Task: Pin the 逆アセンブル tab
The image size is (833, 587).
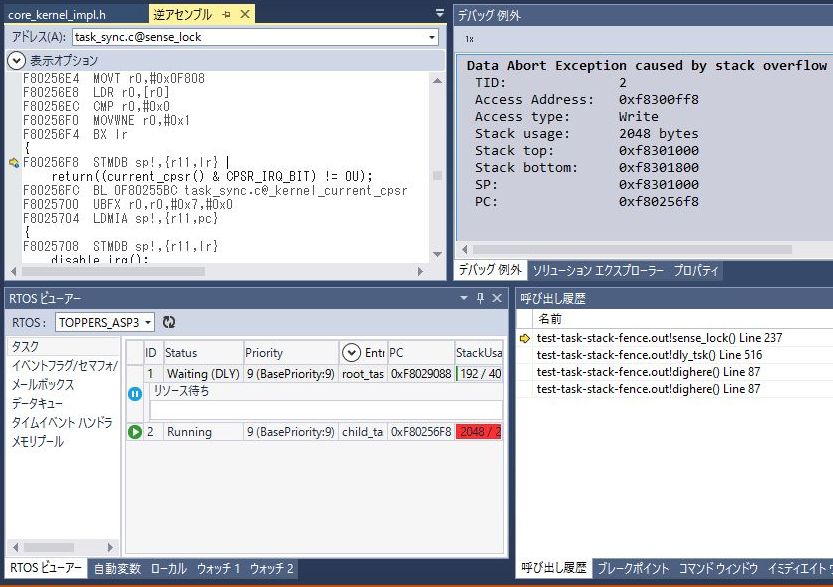Action: [227, 14]
